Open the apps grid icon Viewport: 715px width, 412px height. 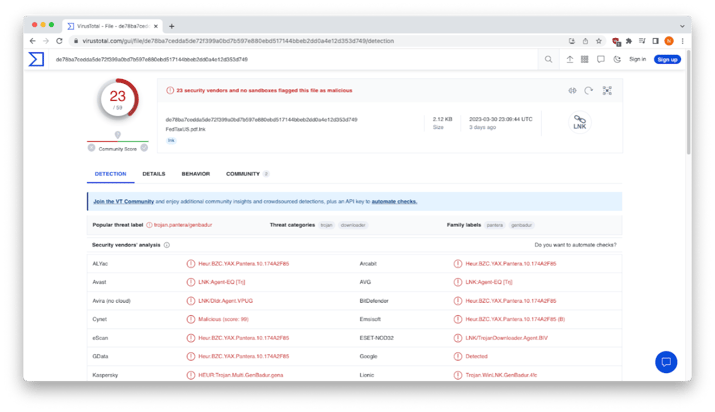pyautogui.click(x=586, y=60)
